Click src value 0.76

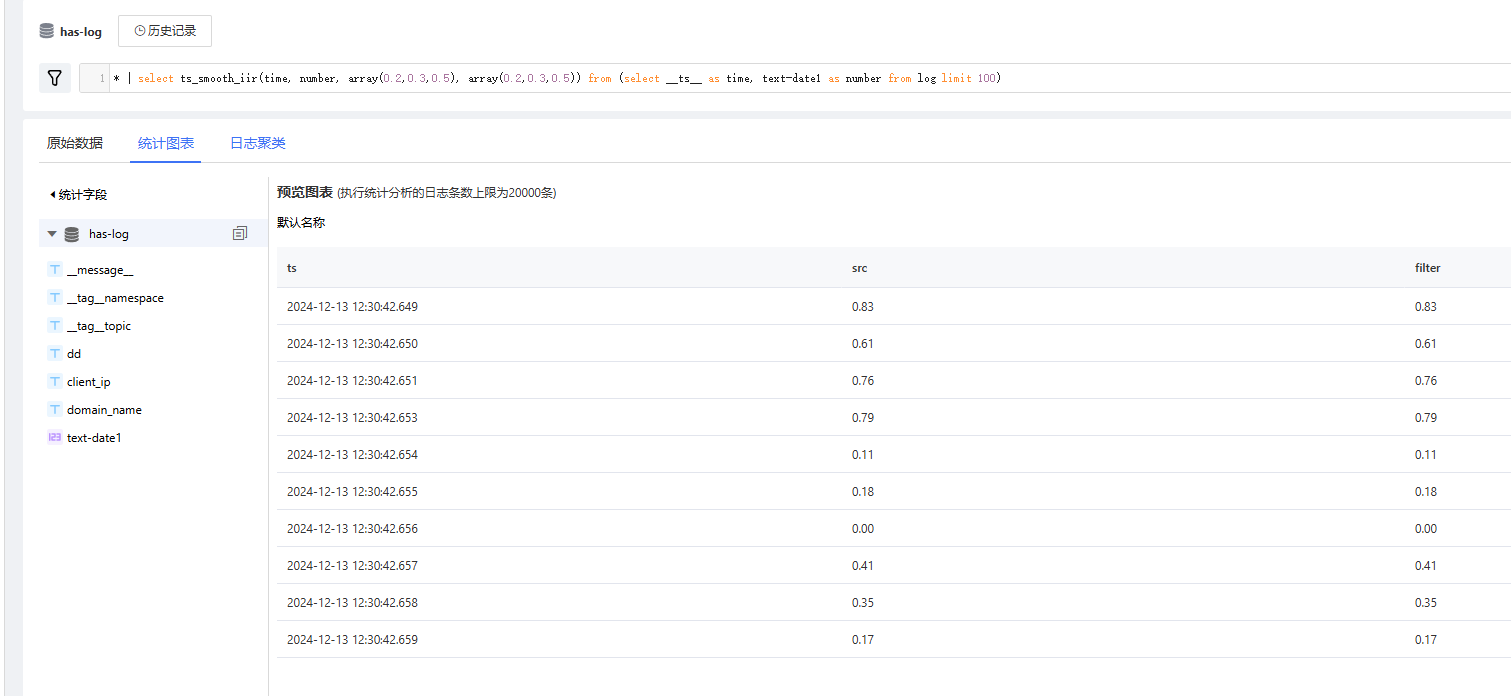862,381
